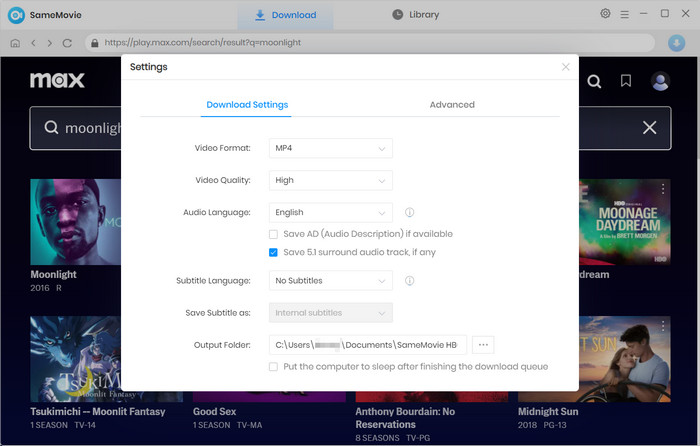Switch to the Advanced tab

click(x=452, y=105)
